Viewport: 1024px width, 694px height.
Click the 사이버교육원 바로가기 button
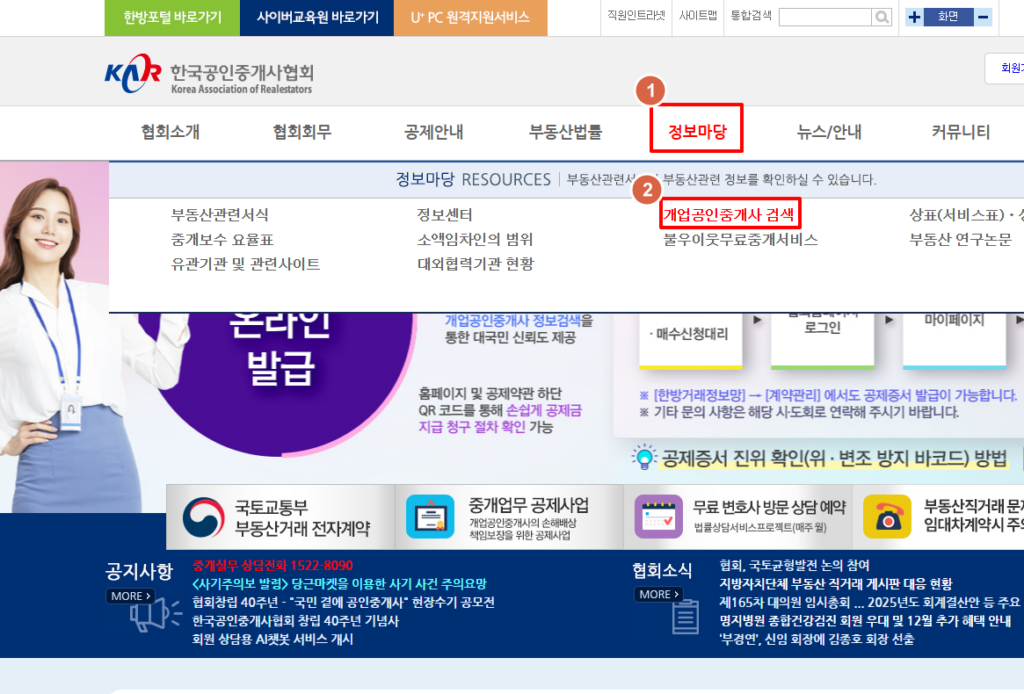point(317,17)
